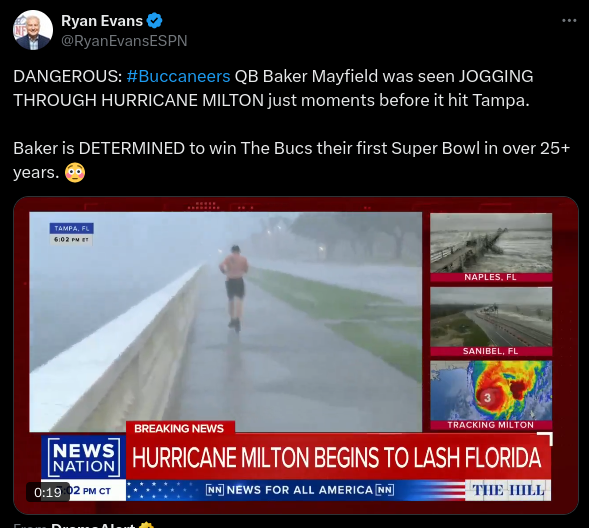Open the #Buccaneers hashtag link
589x528 pixels.
[178, 76]
